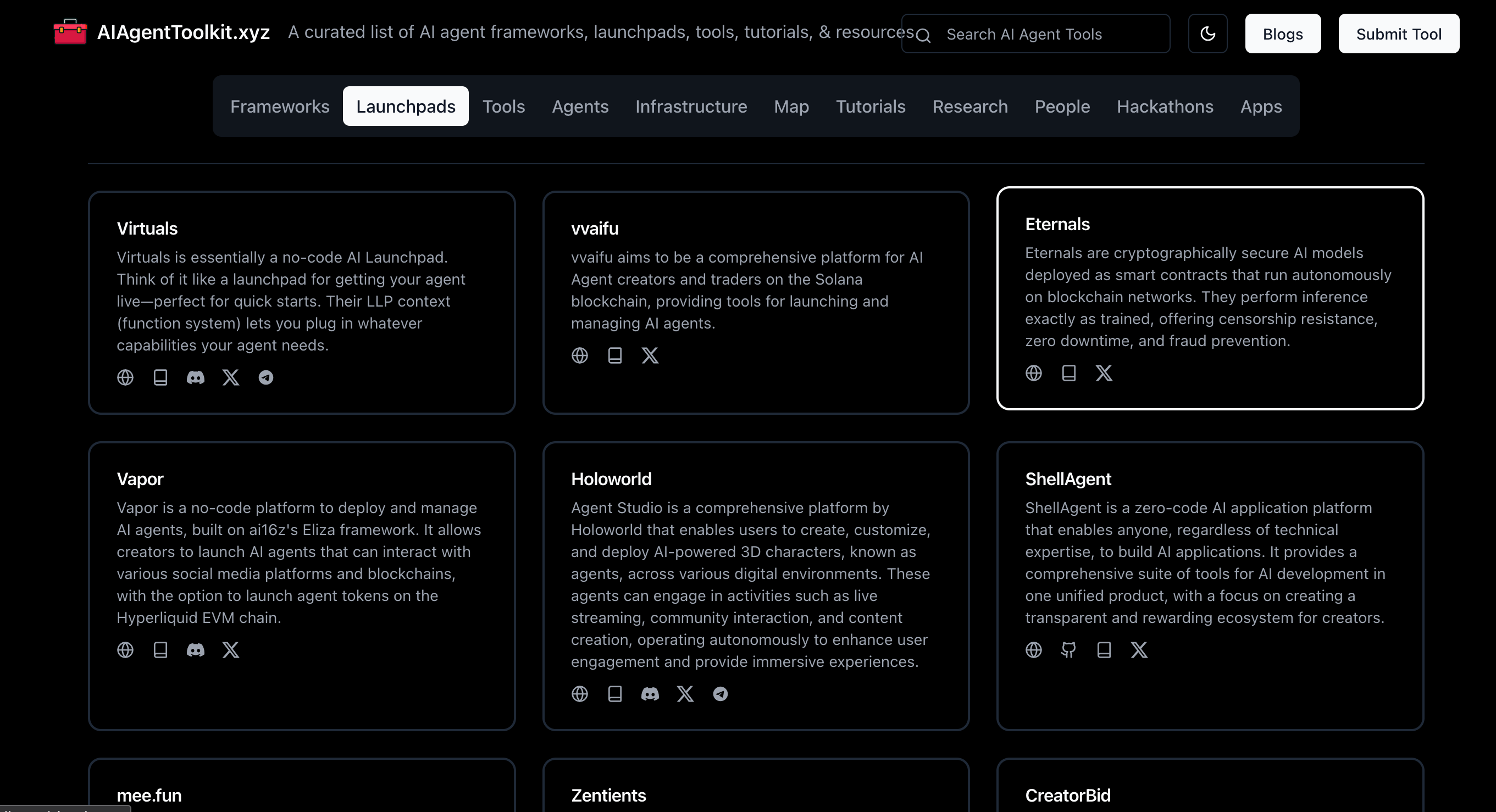Click the mee.fun card title
Image resolution: width=1496 pixels, height=812 pixels.
(x=149, y=795)
